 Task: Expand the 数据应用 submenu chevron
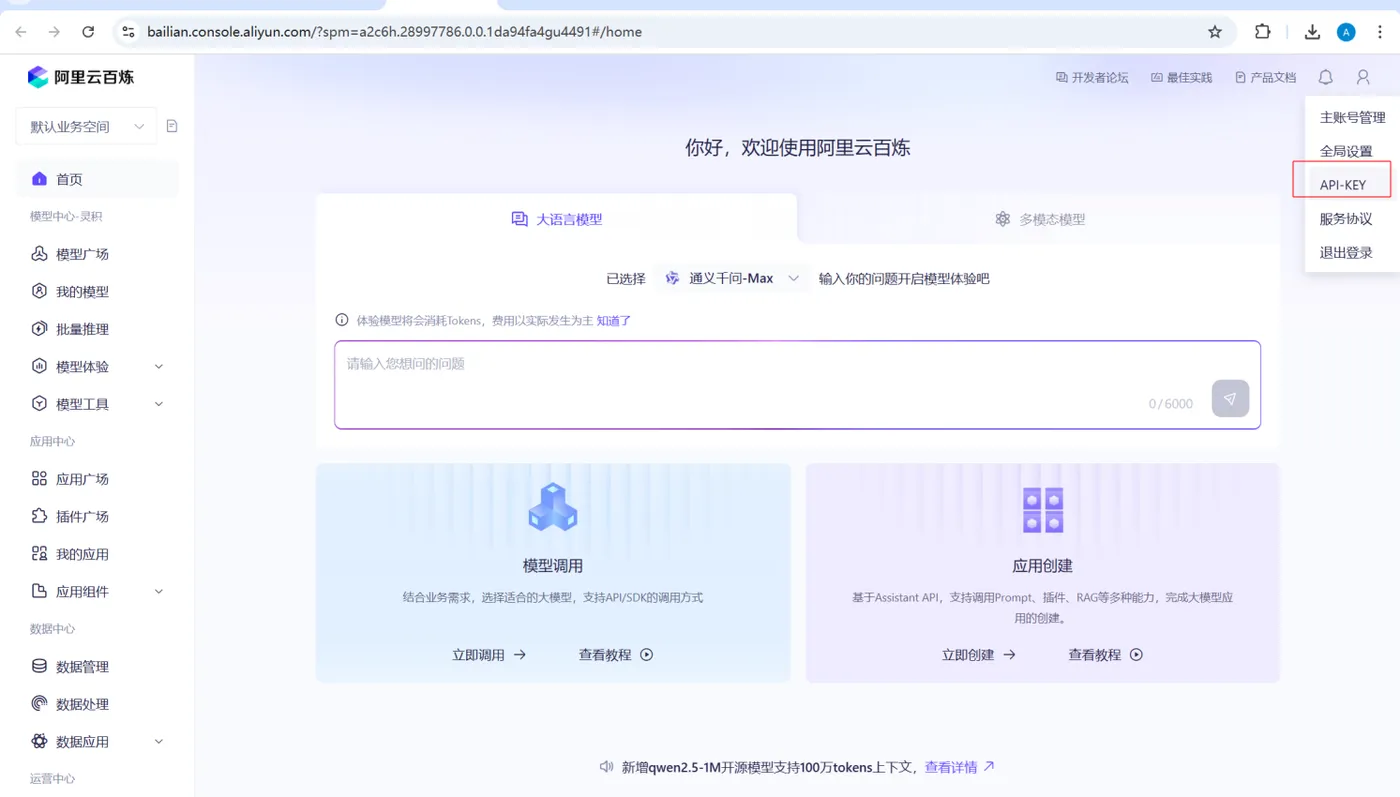point(159,742)
